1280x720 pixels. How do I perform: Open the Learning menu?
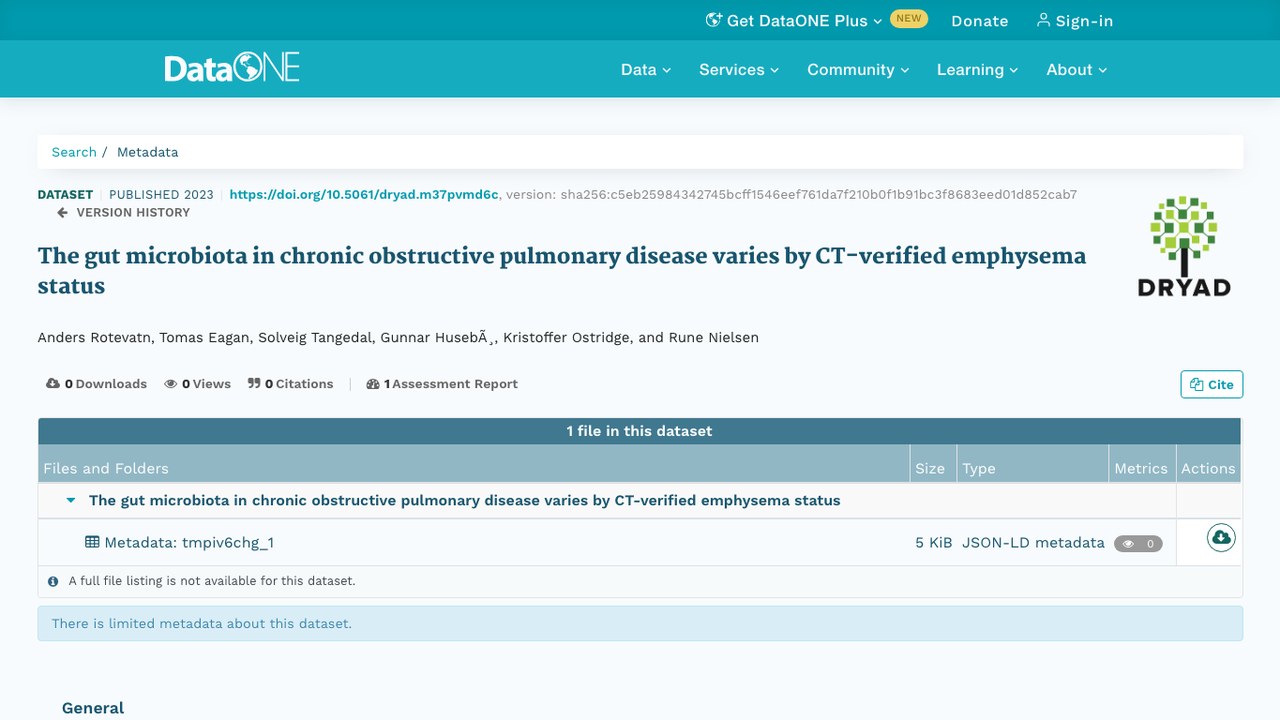tap(977, 69)
